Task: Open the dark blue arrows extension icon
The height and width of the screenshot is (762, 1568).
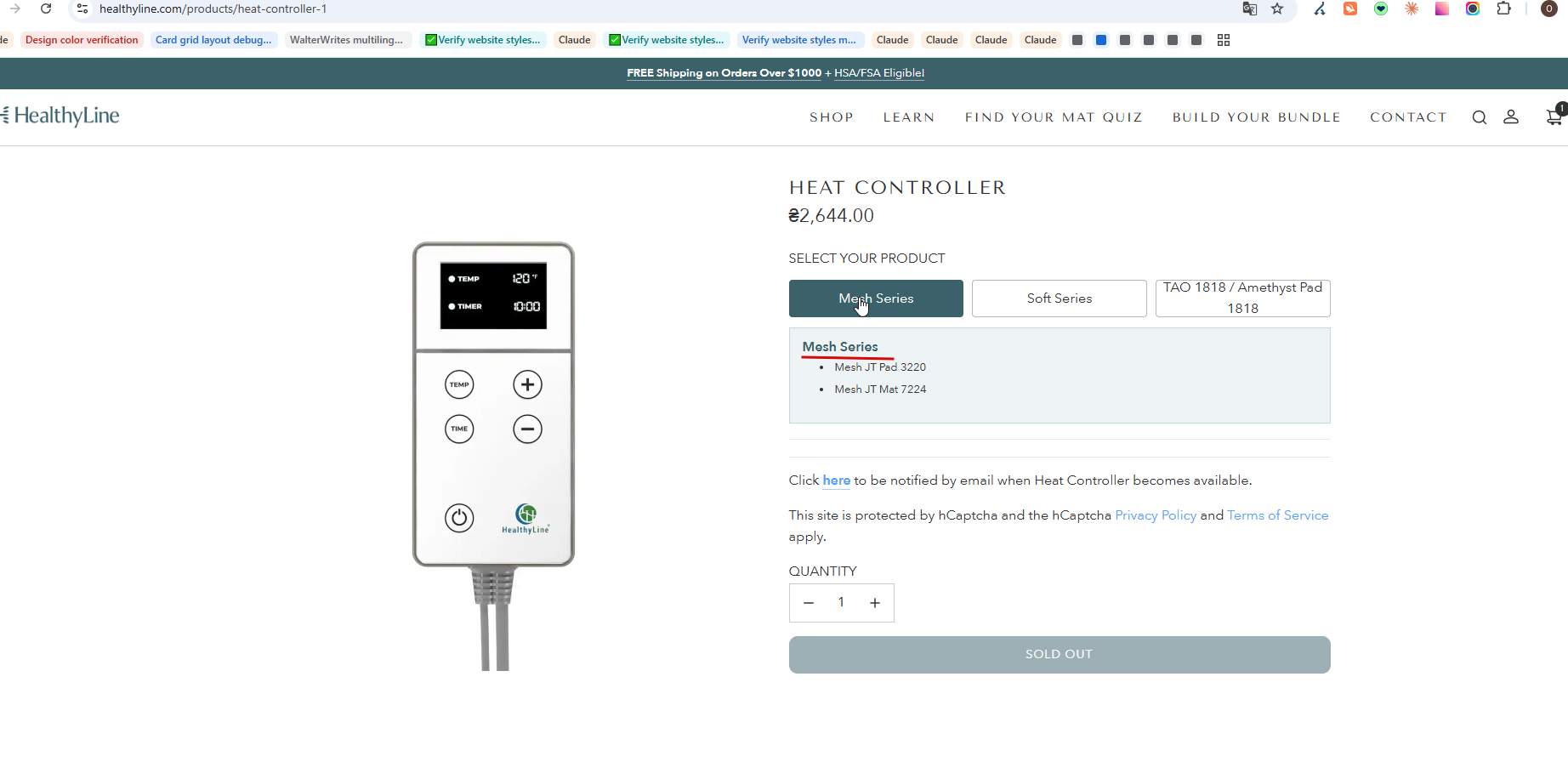Action: point(1320,9)
